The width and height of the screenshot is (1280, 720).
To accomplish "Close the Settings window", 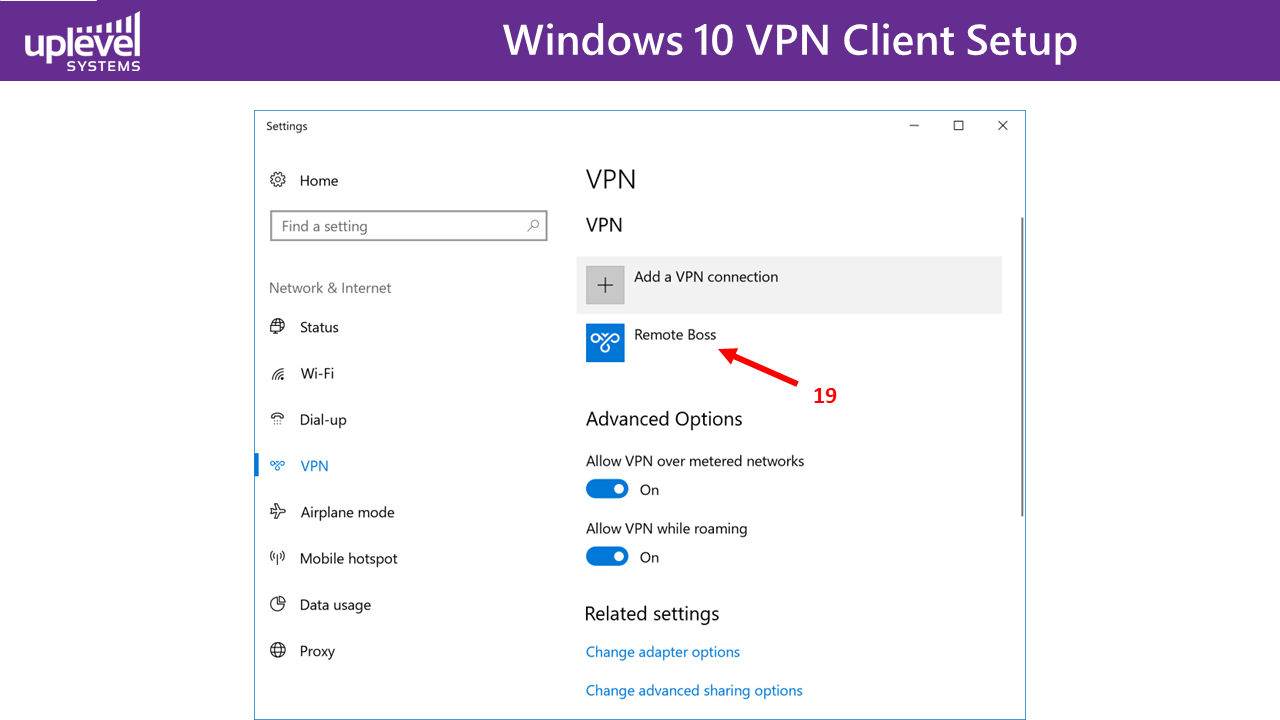I will point(1002,126).
